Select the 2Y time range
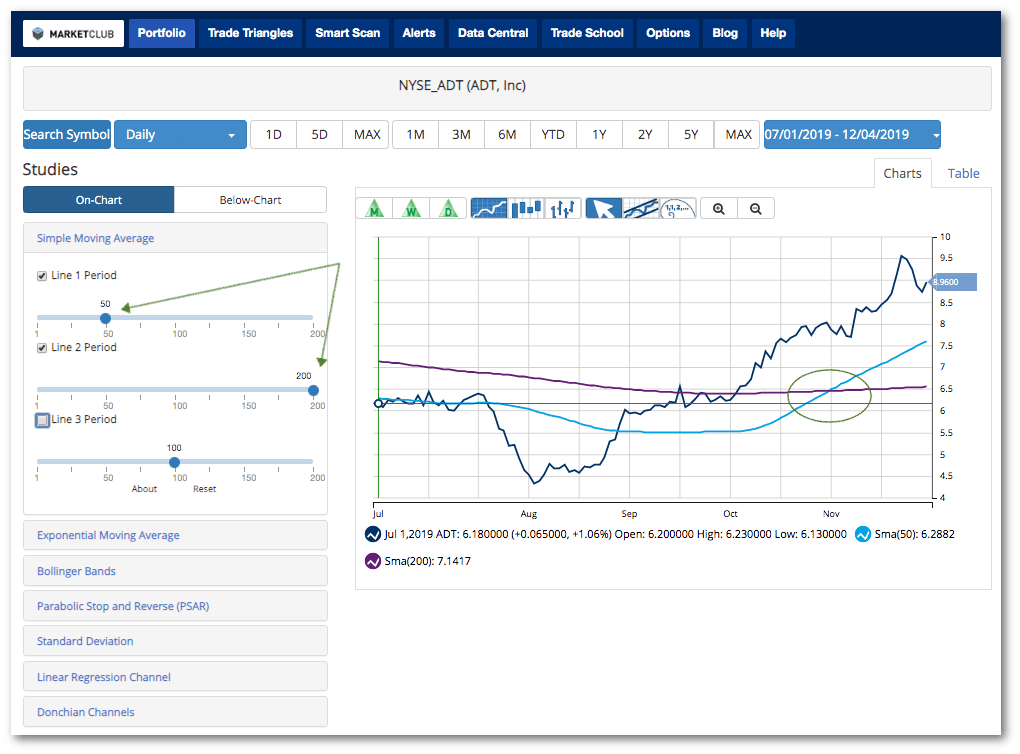The width and height of the screenshot is (1020, 754). [645, 135]
